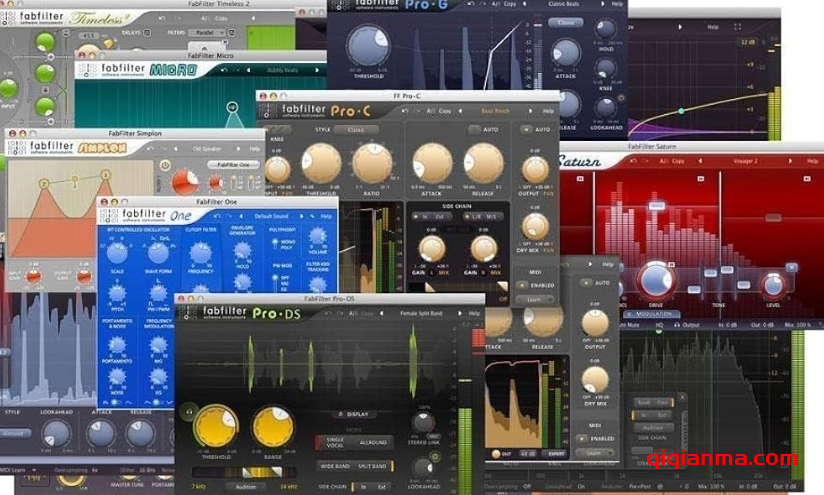Click Audition button in Pro-DS
The width and height of the screenshot is (824, 495).
coord(245,487)
